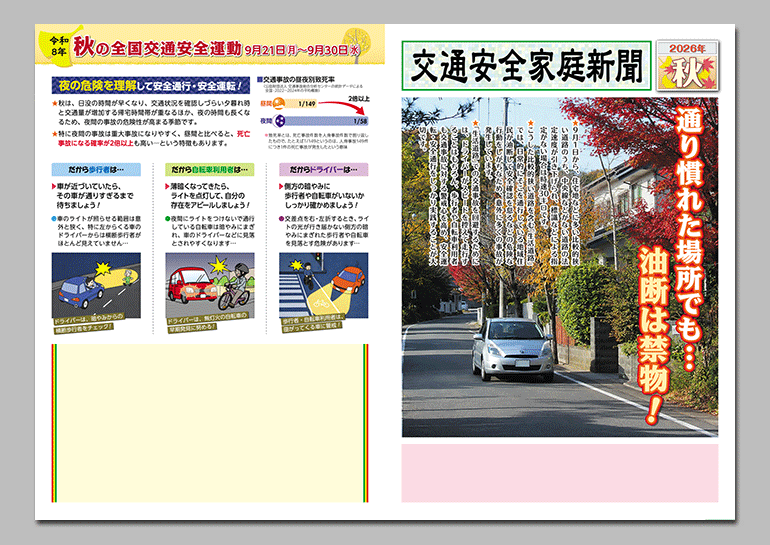
Task: Click the だから自転車利用者は… green label
Action: click(210, 169)
